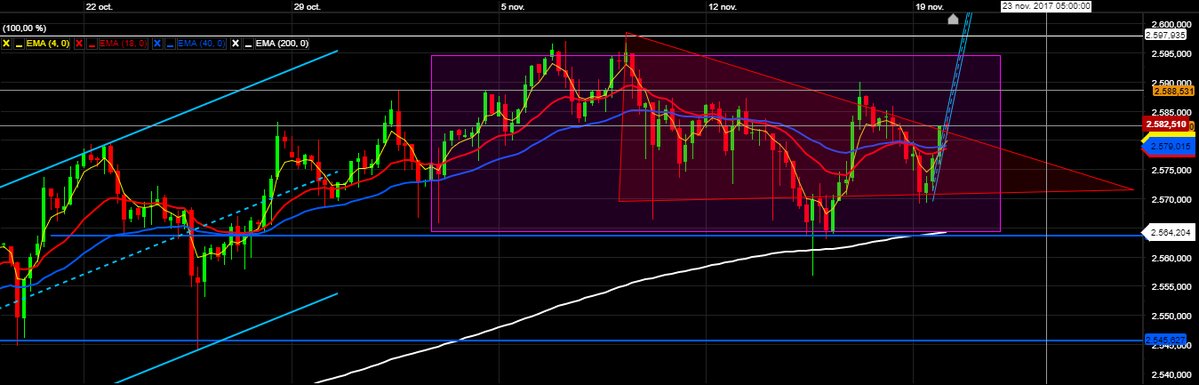The height and width of the screenshot is (385, 1199).
Task: Click the blue 2.545,627 price level tag
Action: pos(1165,339)
